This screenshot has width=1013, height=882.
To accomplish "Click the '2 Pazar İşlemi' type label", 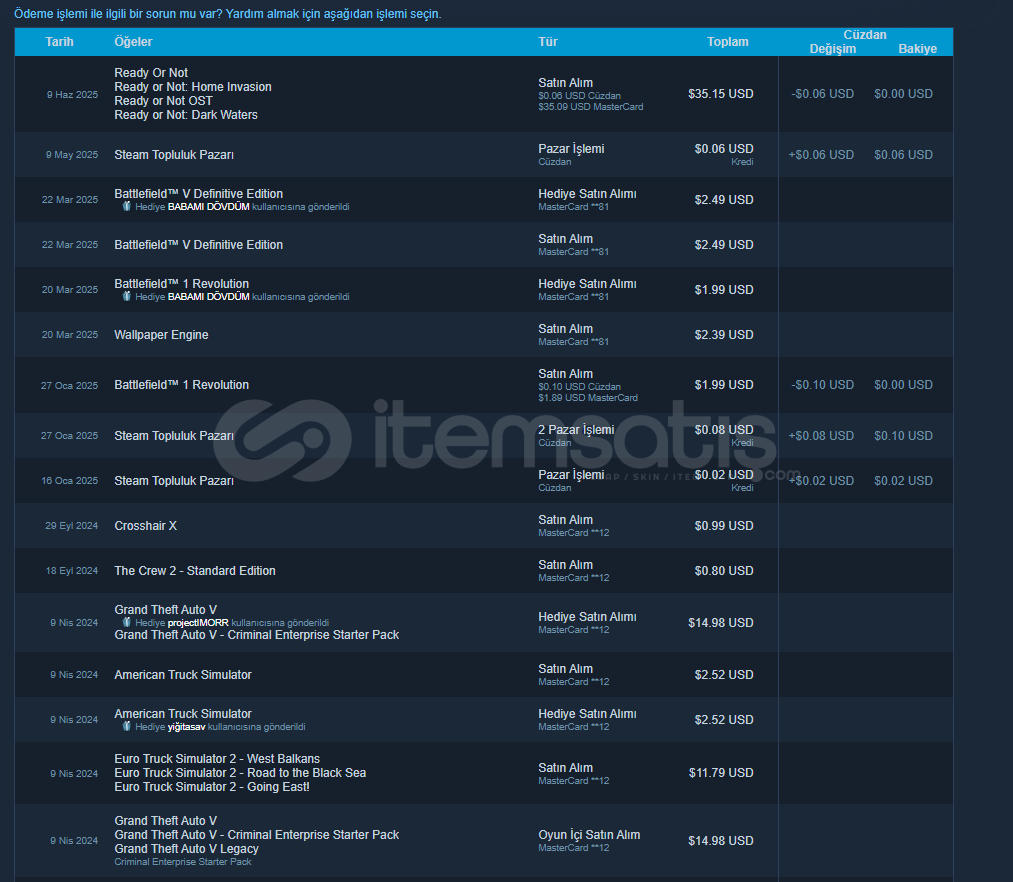I will click(576, 430).
